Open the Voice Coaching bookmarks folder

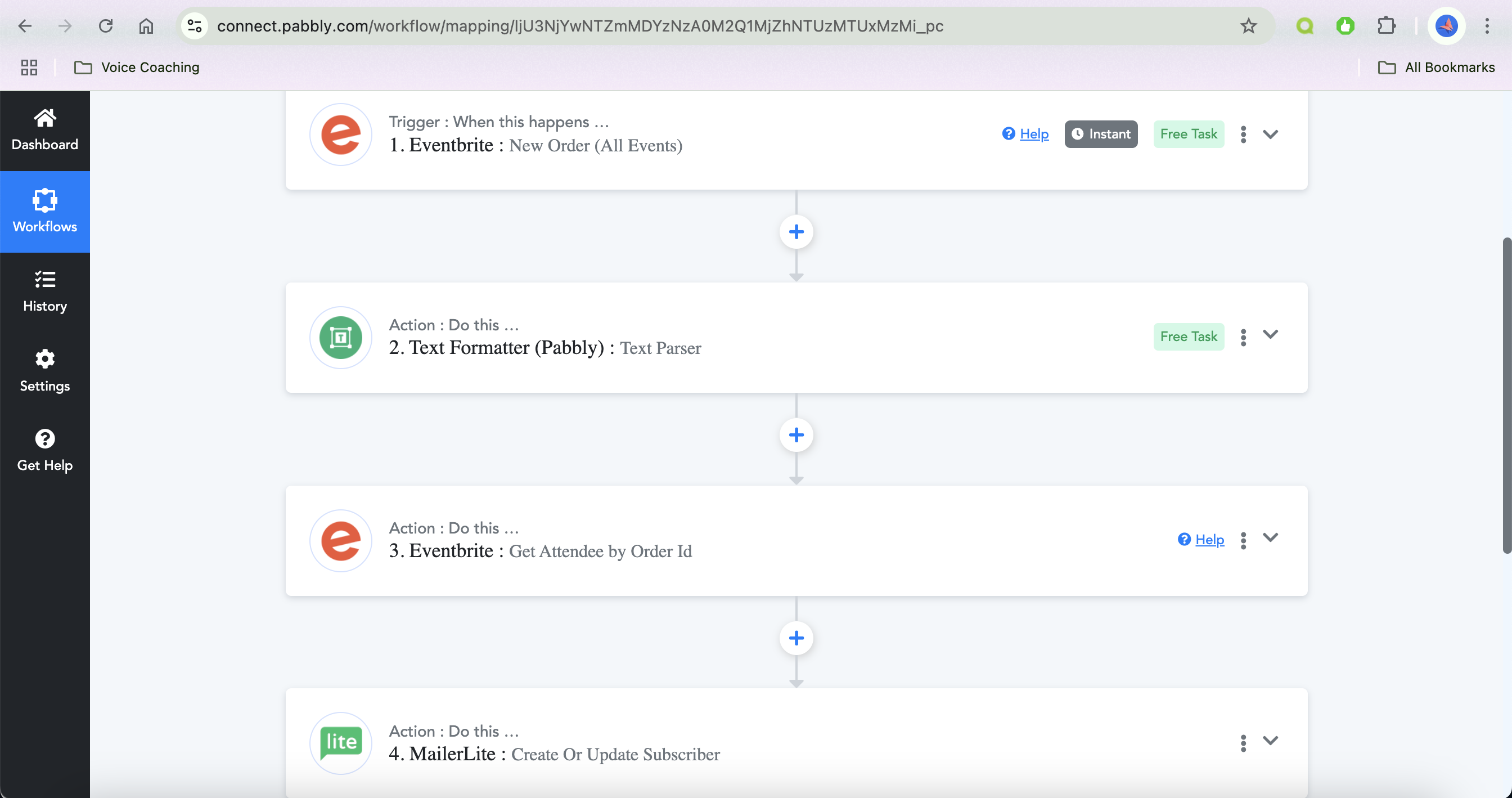(x=137, y=68)
